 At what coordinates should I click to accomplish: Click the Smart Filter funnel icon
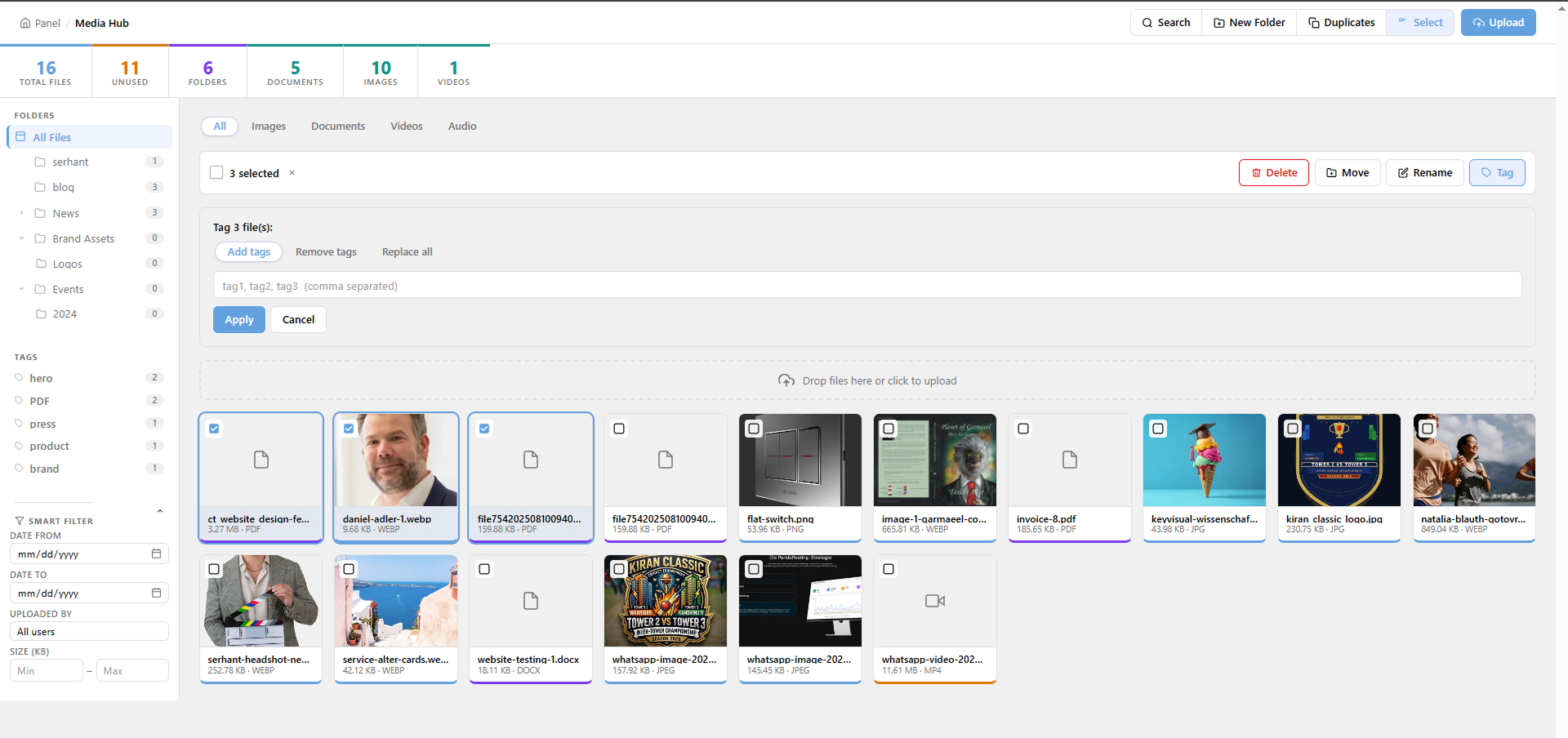click(x=20, y=521)
